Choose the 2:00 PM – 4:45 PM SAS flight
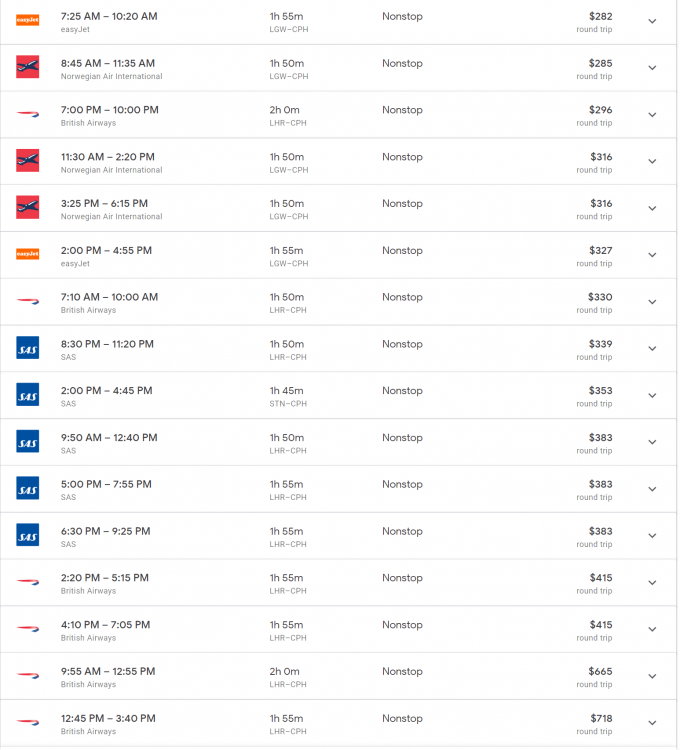The image size is (680, 750). click(106, 391)
